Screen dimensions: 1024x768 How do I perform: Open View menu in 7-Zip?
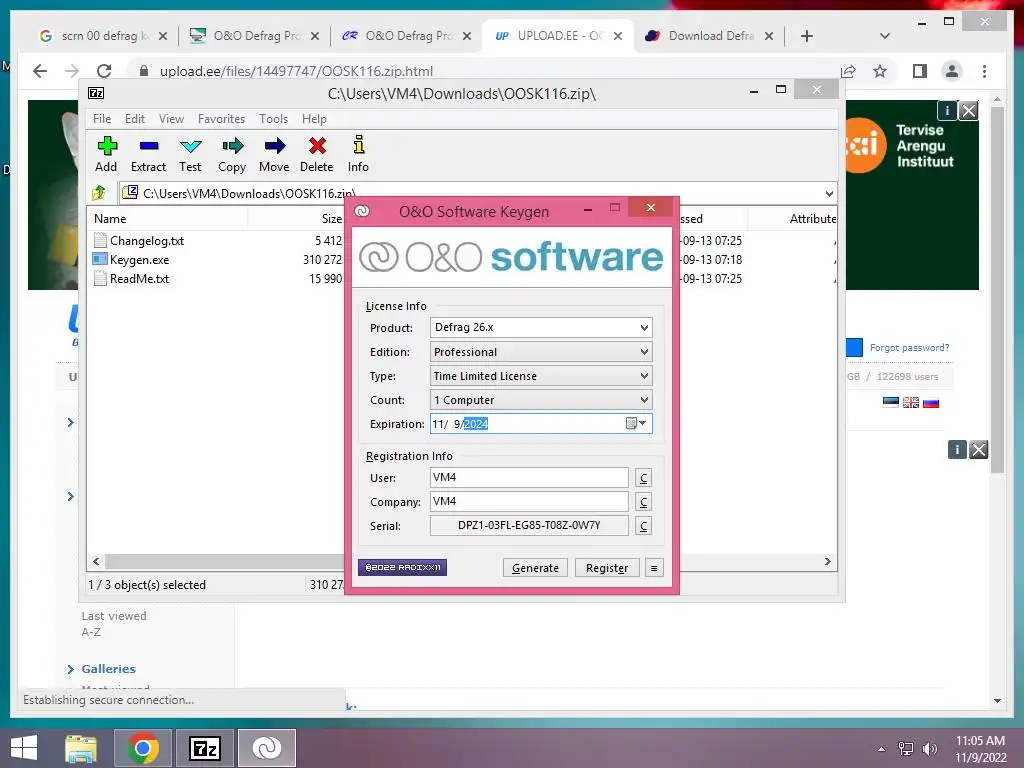click(171, 119)
